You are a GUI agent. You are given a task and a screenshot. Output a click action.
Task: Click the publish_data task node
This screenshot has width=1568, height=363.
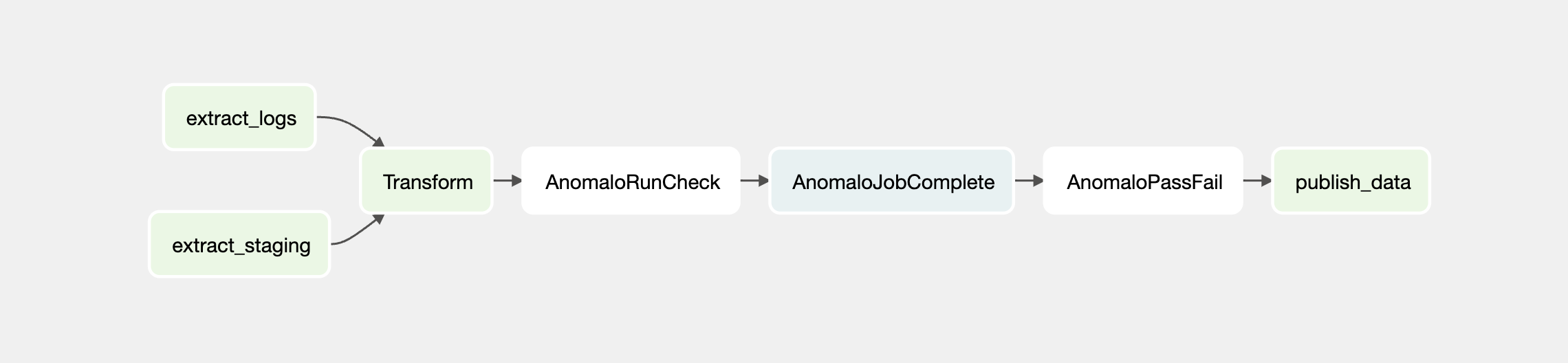click(1351, 181)
